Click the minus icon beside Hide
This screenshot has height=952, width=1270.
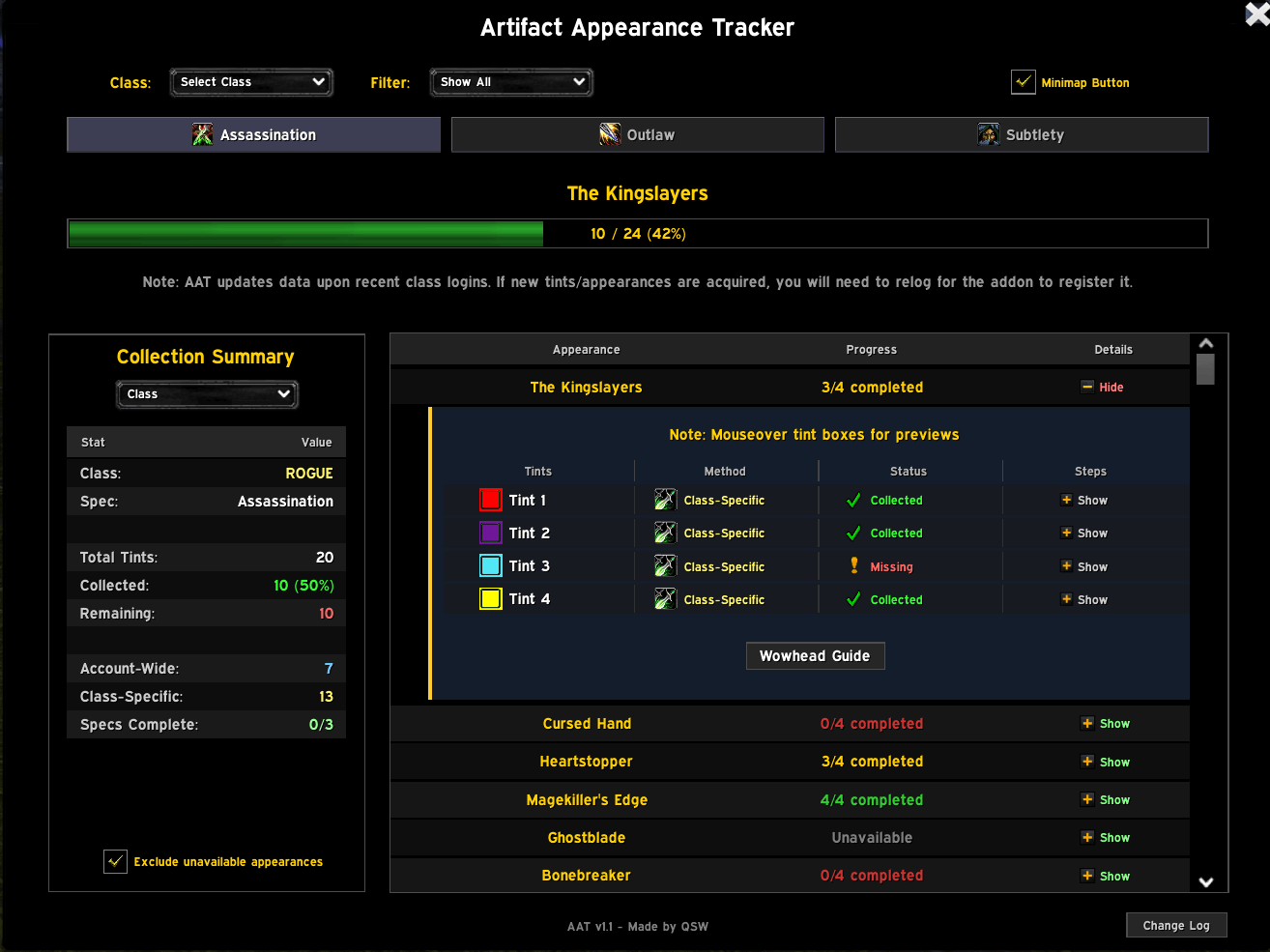[1087, 387]
